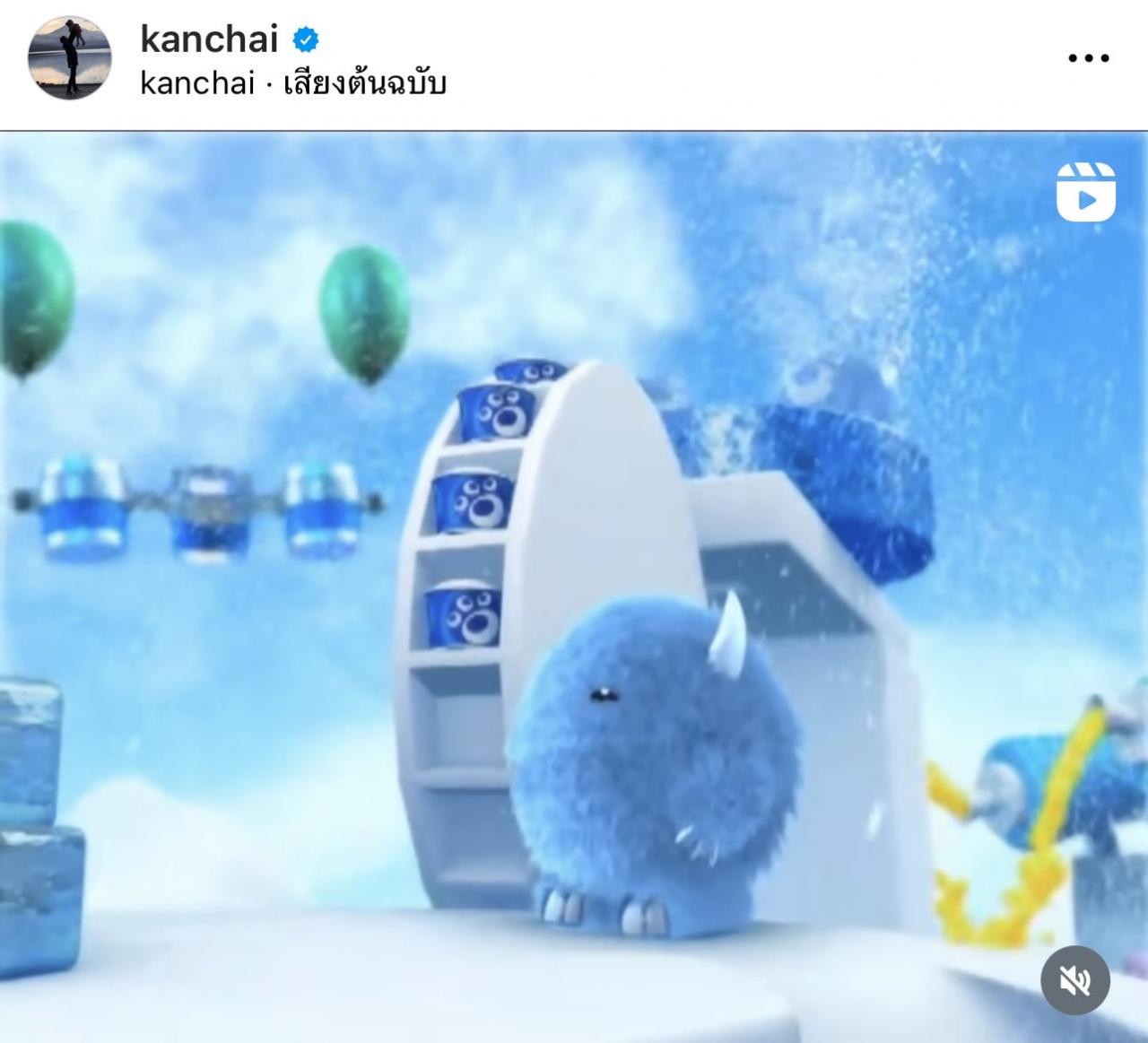Viewport: 1148px width, 1043px height.
Task: Unmute the video with the speaker icon
Action: [1074, 980]
